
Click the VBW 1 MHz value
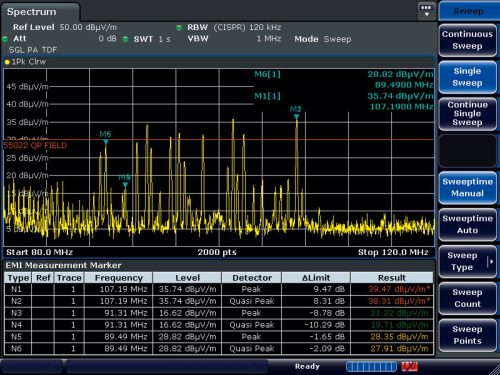point(269,39)
